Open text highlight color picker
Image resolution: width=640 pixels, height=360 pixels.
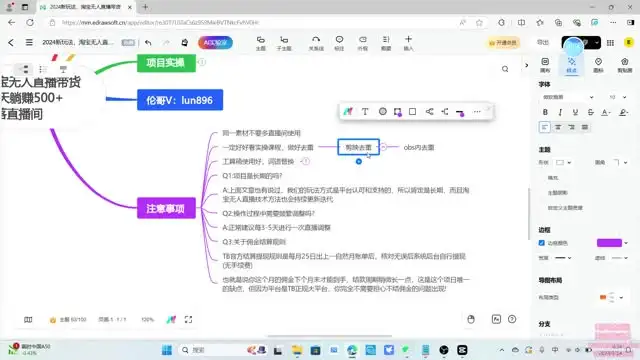click(x=623, y=112)
